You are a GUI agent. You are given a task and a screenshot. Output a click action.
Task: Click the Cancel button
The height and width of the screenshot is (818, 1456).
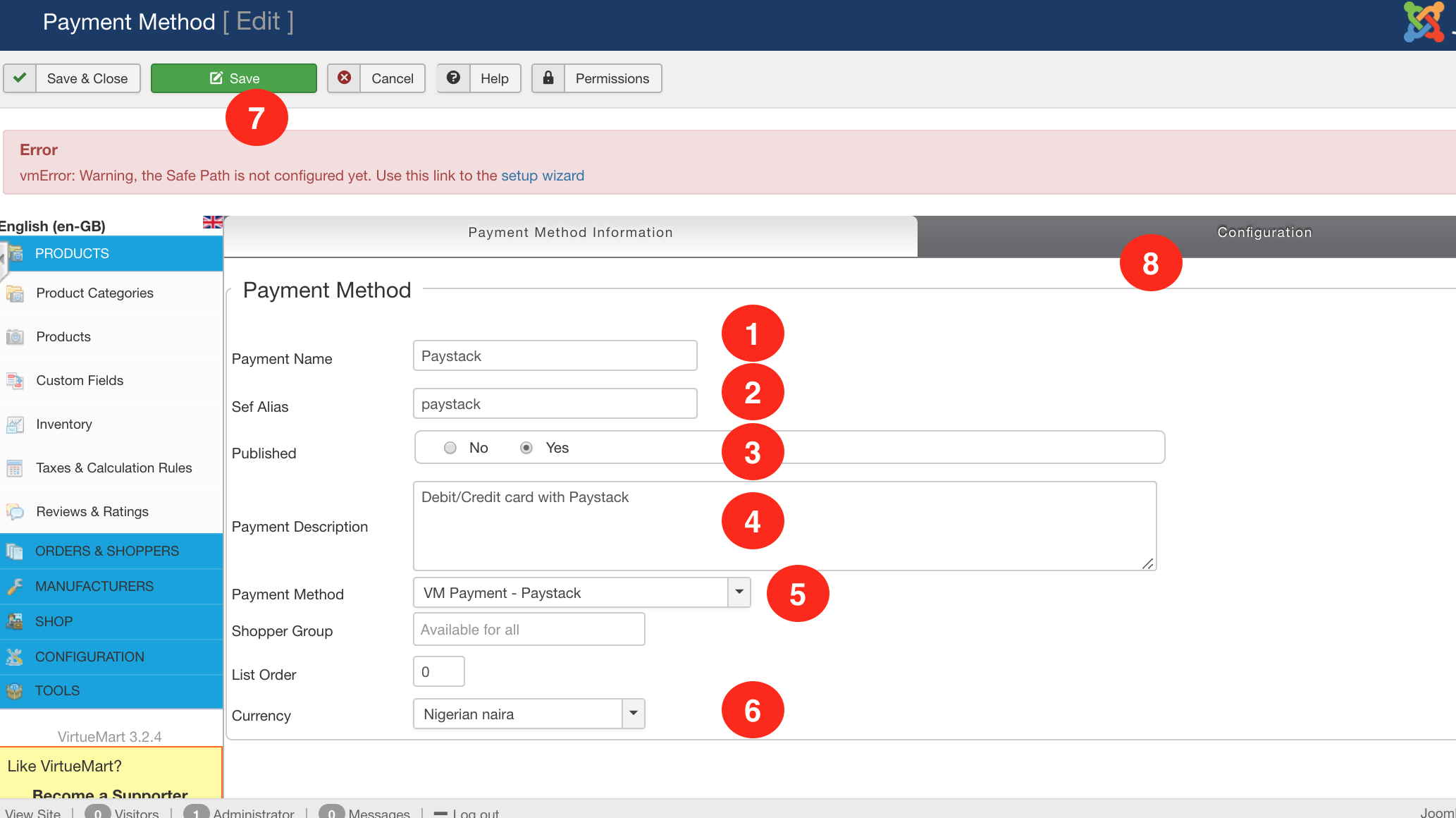click(x=376, y=78)
